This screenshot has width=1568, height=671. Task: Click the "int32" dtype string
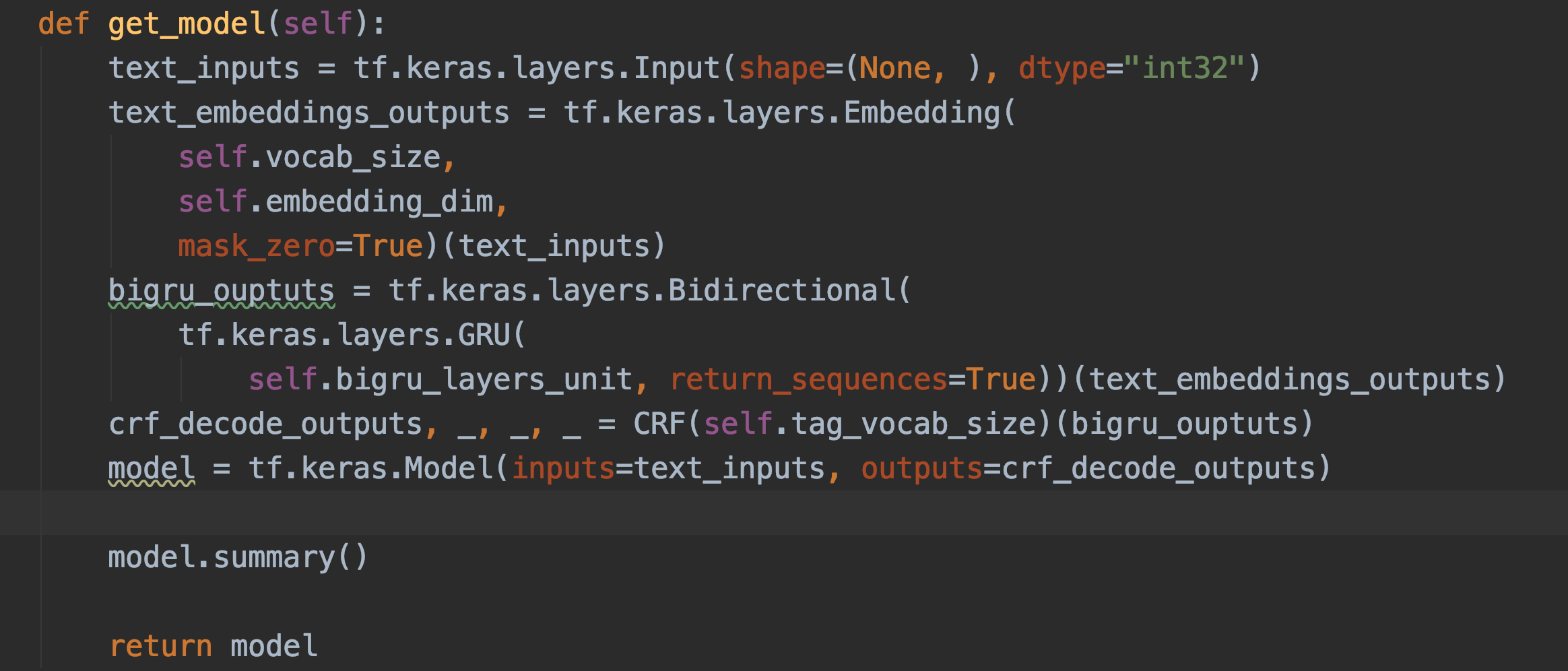(1183, 67)
